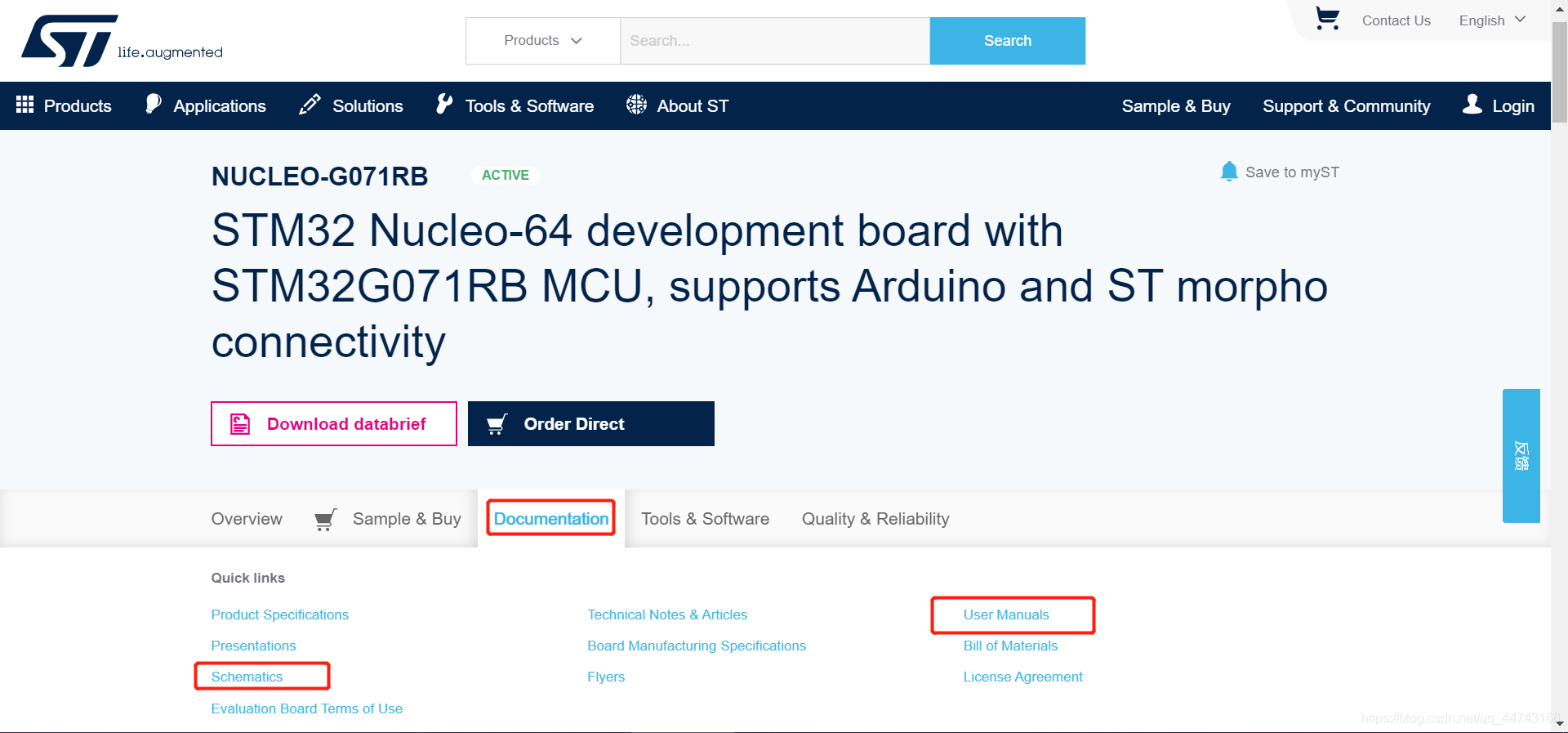Viewport: 1568px width, 733px height.
Task: Click the ST life.augmented logo
Action: coord(122,41)
